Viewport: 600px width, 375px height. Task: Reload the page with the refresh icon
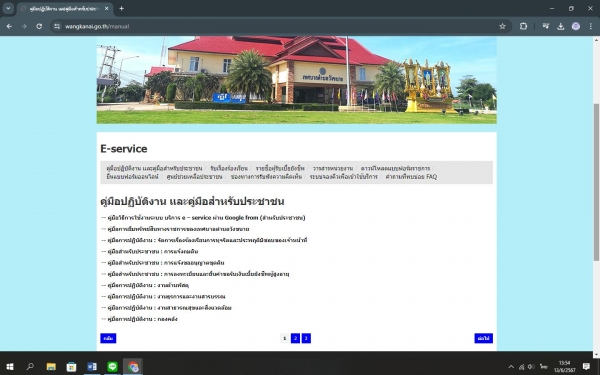pyautogui.click(x=39, y=26)
